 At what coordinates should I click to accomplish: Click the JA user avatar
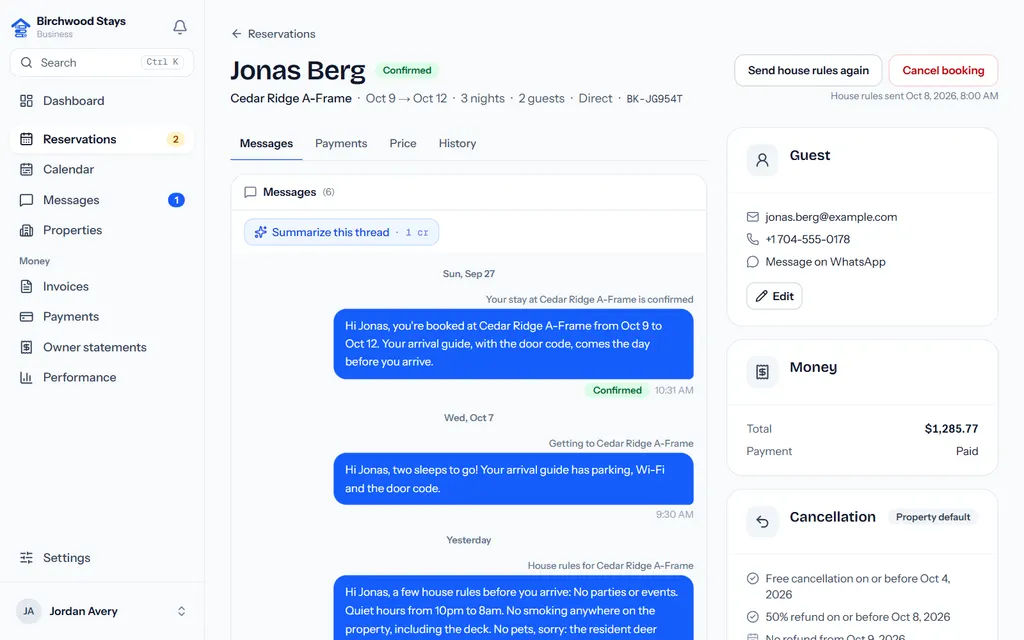(x=29, y=611)
